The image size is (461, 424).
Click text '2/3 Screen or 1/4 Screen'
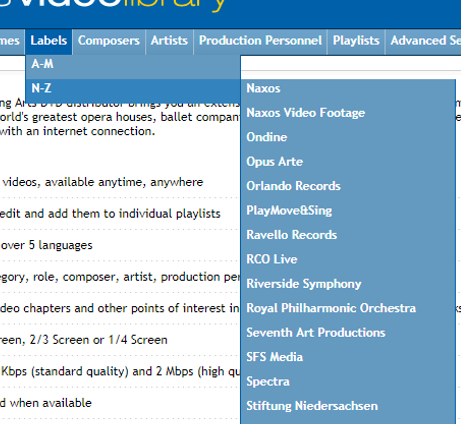tap(99, 340)
